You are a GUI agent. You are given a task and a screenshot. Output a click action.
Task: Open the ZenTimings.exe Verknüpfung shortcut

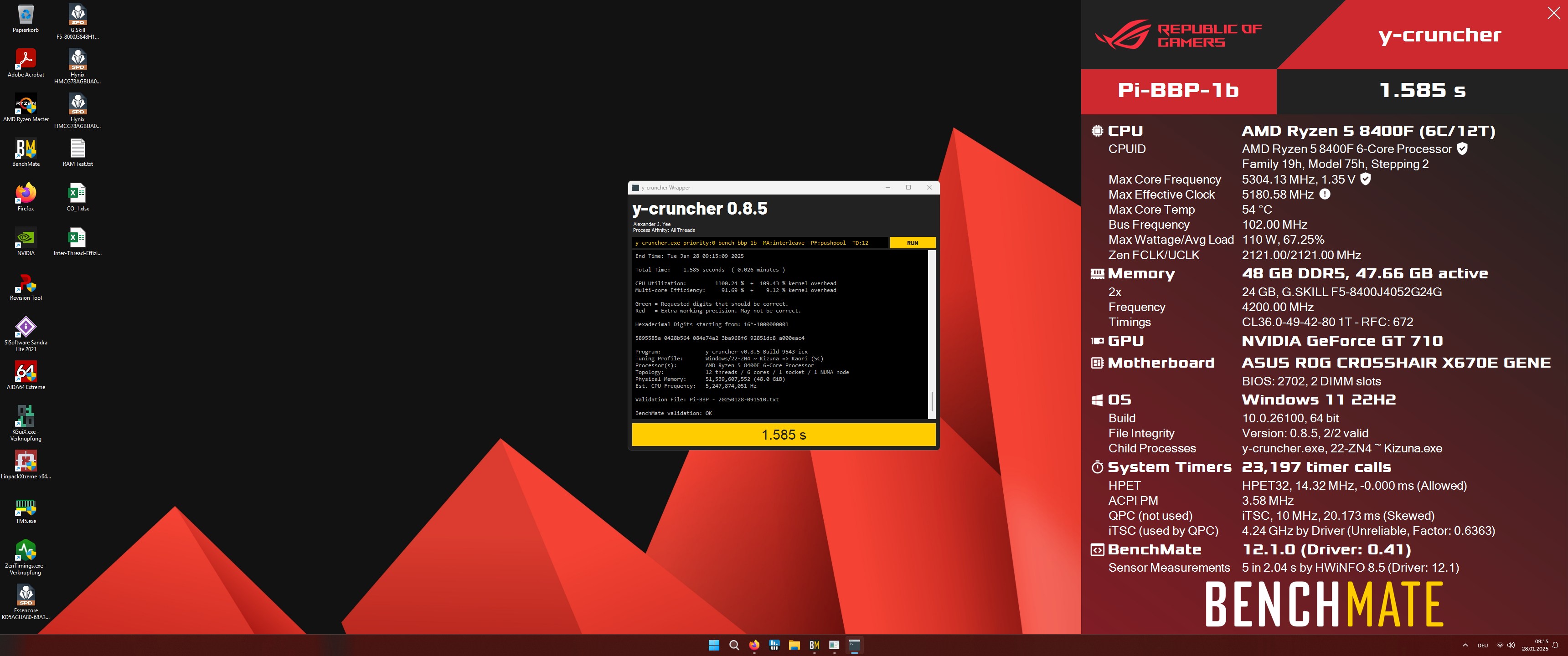click(26, 558)
